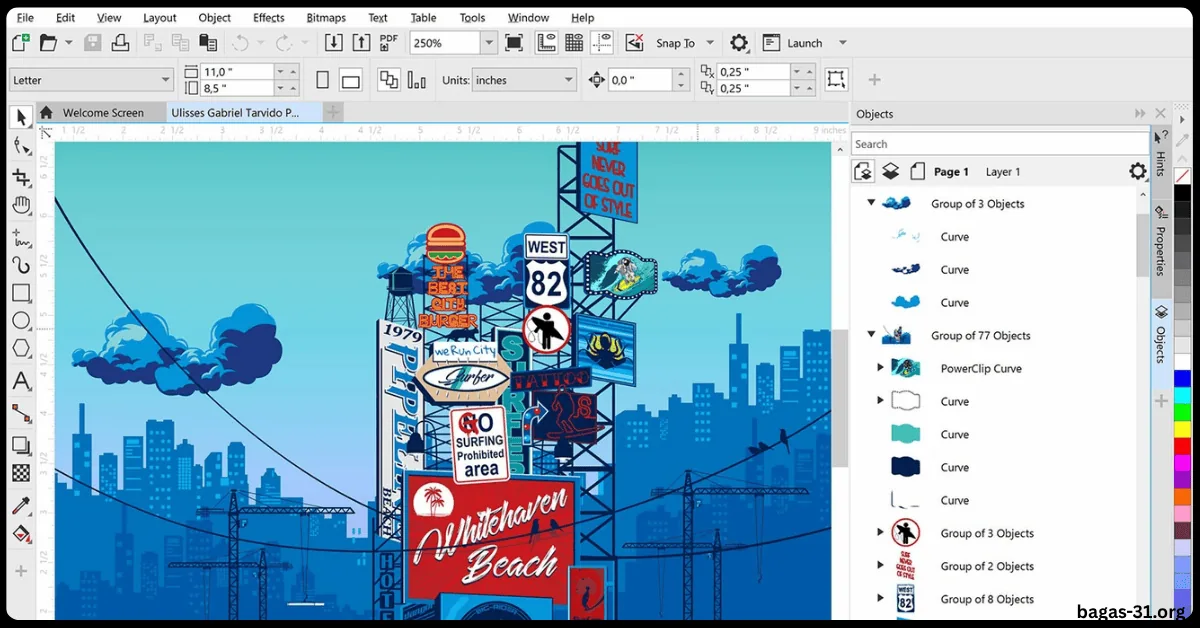1200x628 pixels.
Task: Select the Rectangle tool
Action: (x=20, y=293)
